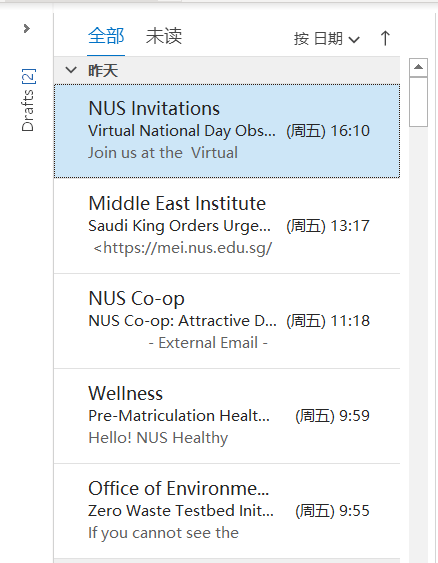This screenshot has width=438, height=563.
Task: Expand the collapsed folder pane chevron
Action: [x=27, y=28]
